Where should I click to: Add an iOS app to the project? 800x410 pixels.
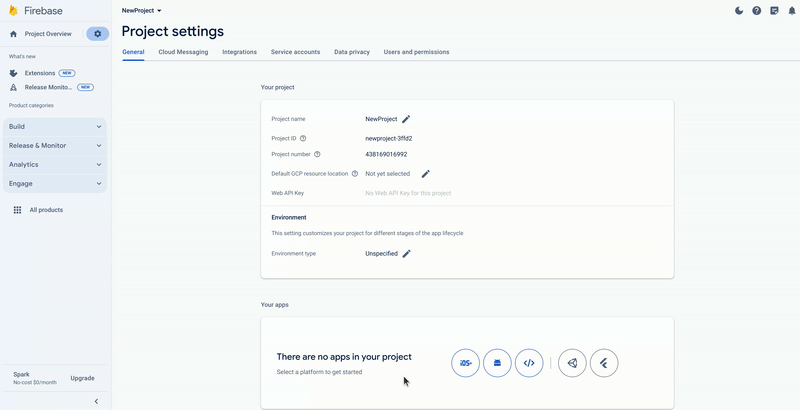click(x=466, y=363)
